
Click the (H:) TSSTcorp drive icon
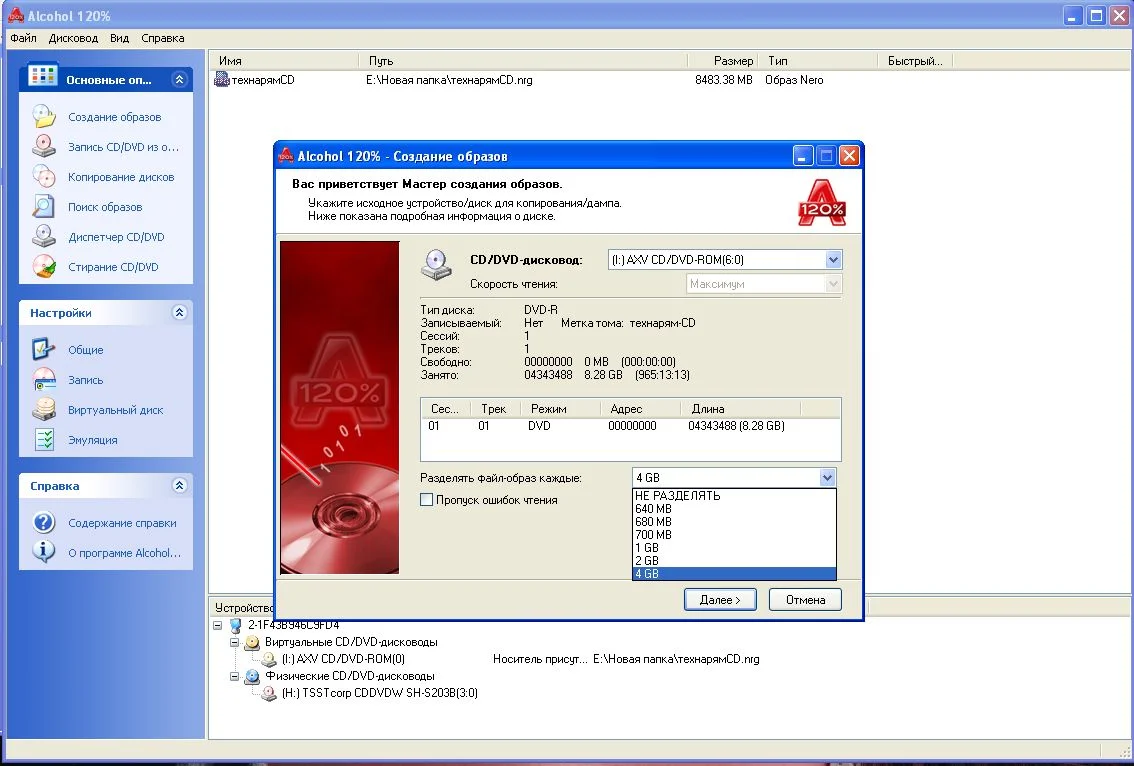pyautogui.click(x=269, y=693)
